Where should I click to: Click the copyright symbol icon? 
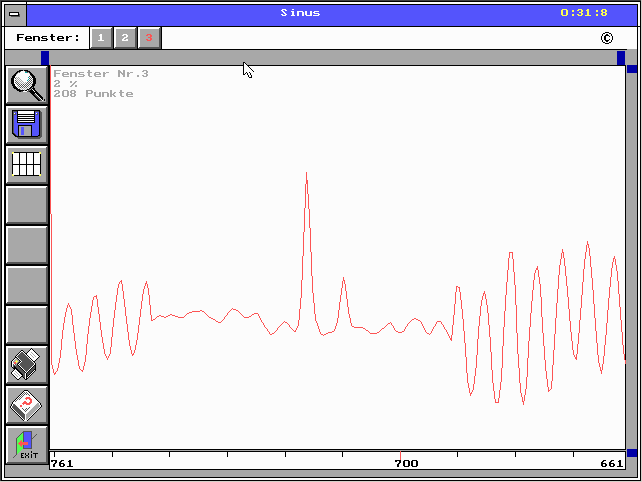click(606, 38)
